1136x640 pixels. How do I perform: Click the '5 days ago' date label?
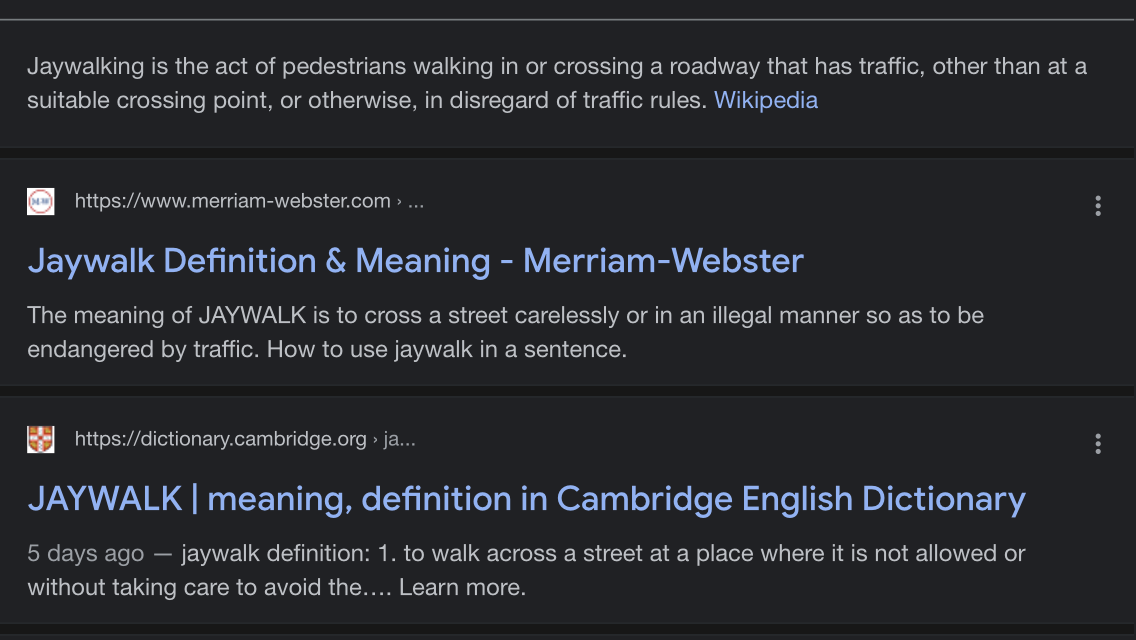[x=85, y=553]
